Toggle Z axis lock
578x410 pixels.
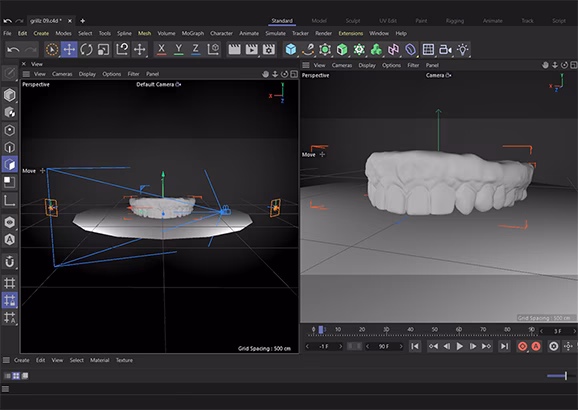[x=196, y=49]
